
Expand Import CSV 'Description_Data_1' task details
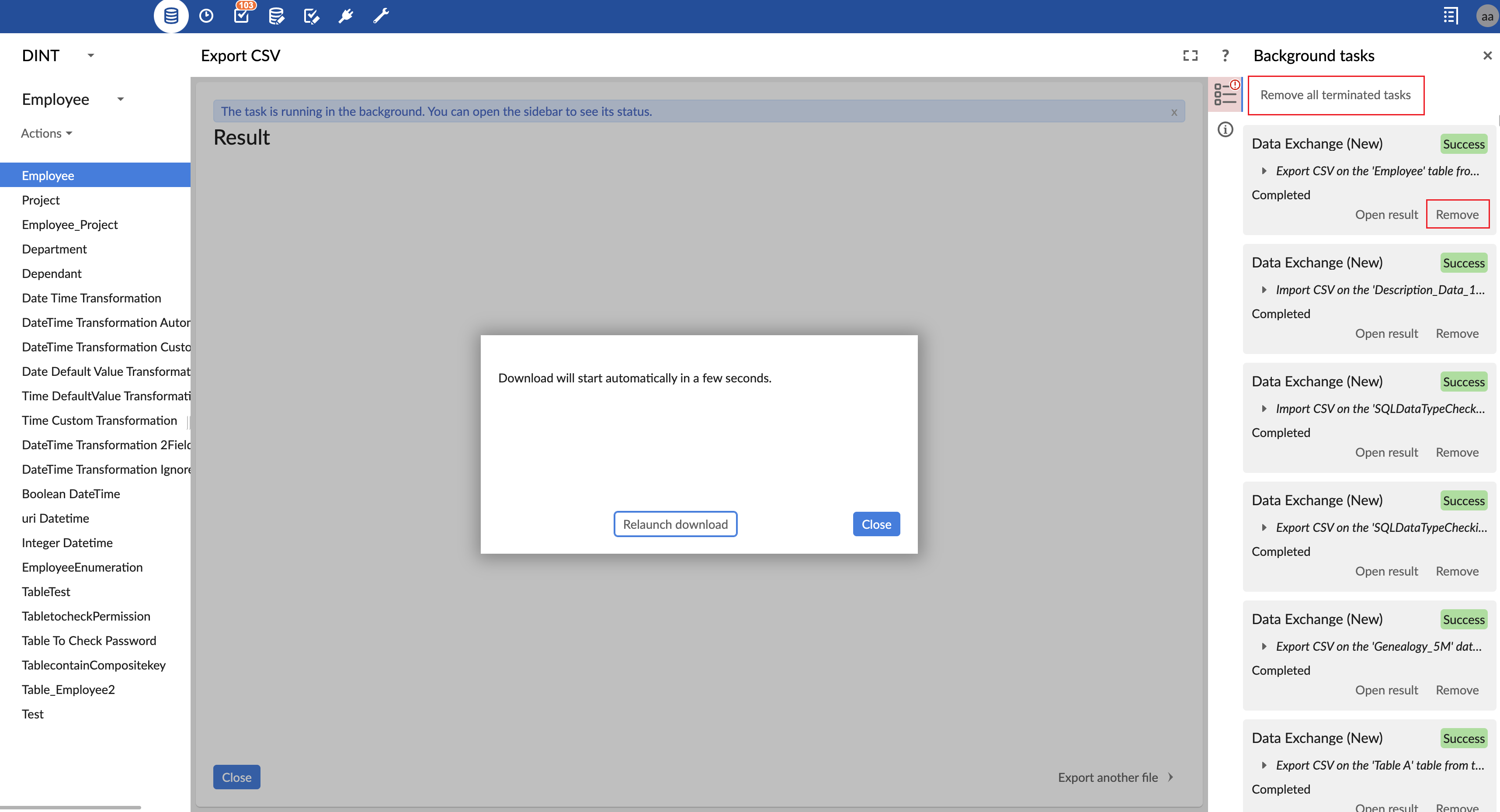[1264, 289]
